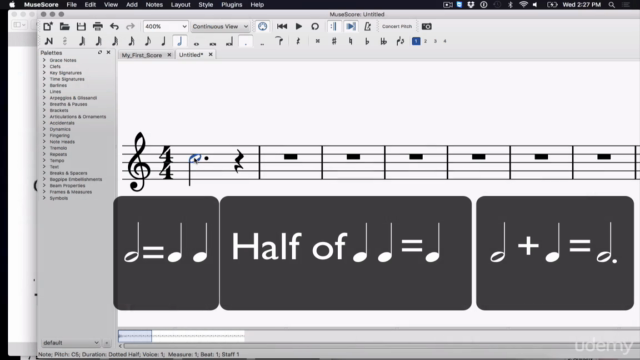
Task: Select eighth note duration
Action: coord(147,41)
